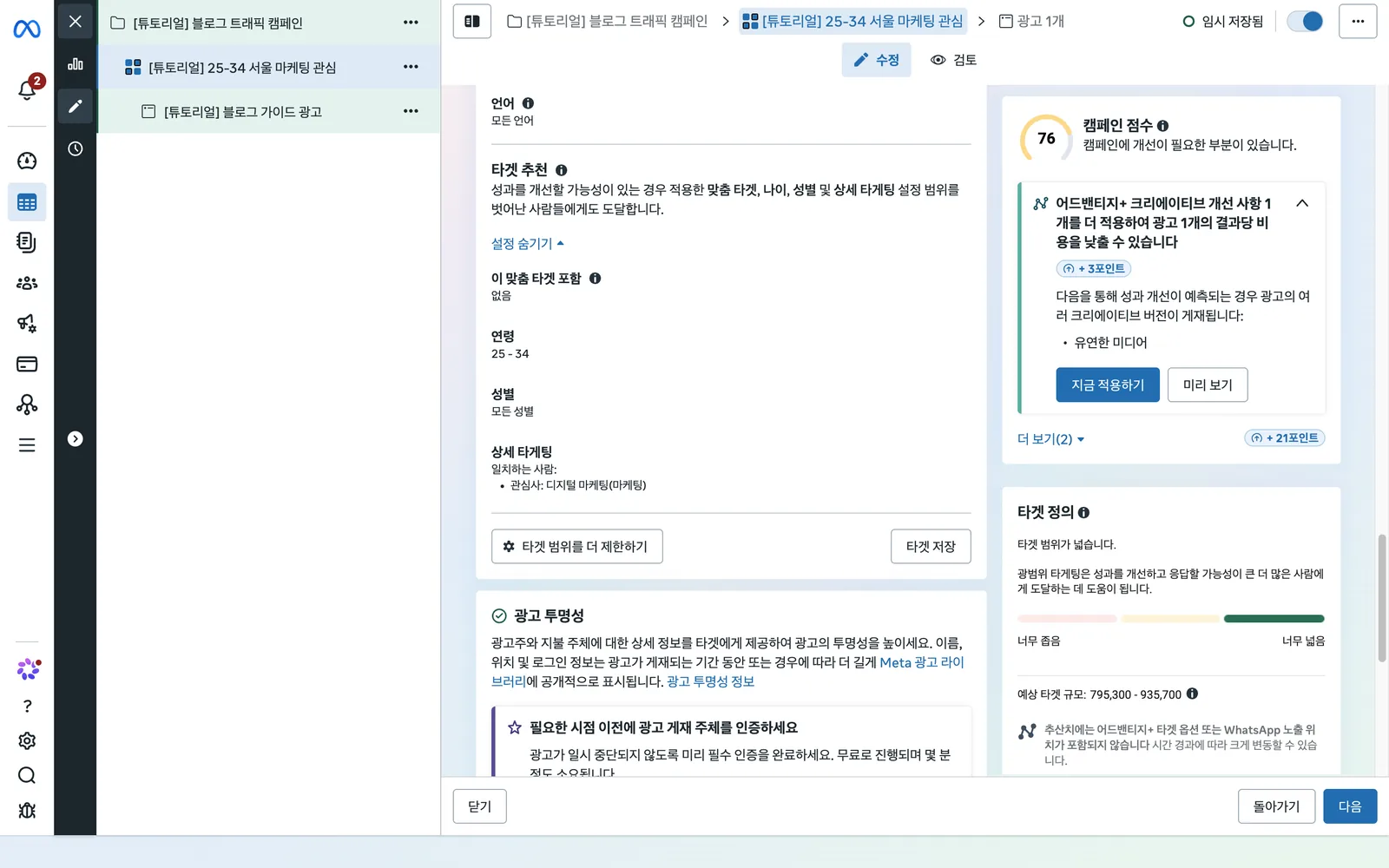Click the bug report icon

tap(27, 810)
